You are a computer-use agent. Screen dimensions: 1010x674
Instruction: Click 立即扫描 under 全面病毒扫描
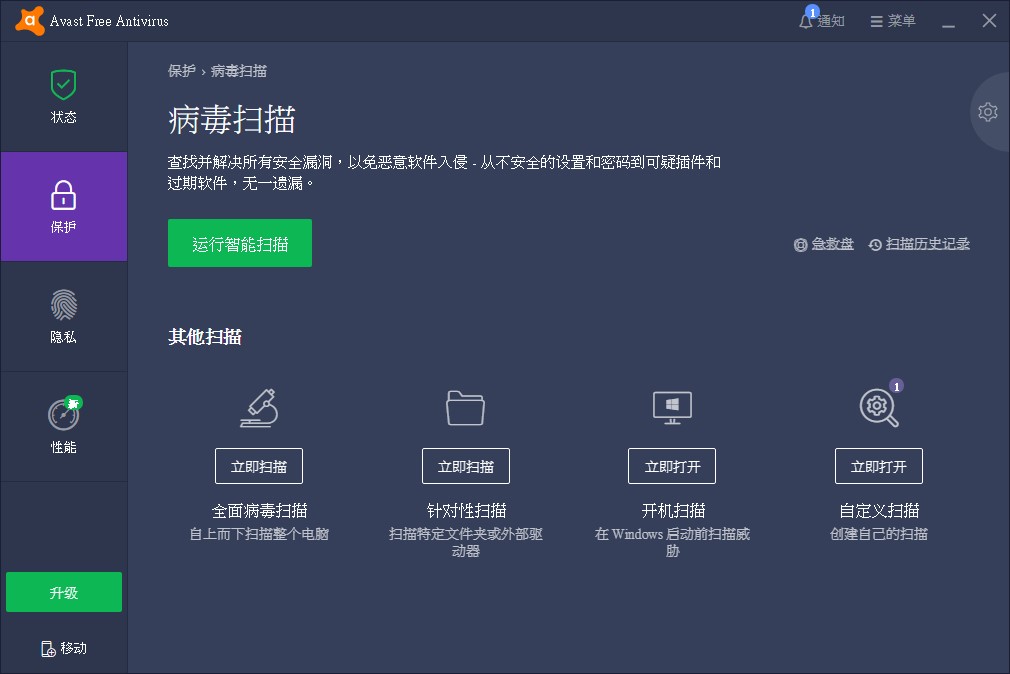[258, 465]
